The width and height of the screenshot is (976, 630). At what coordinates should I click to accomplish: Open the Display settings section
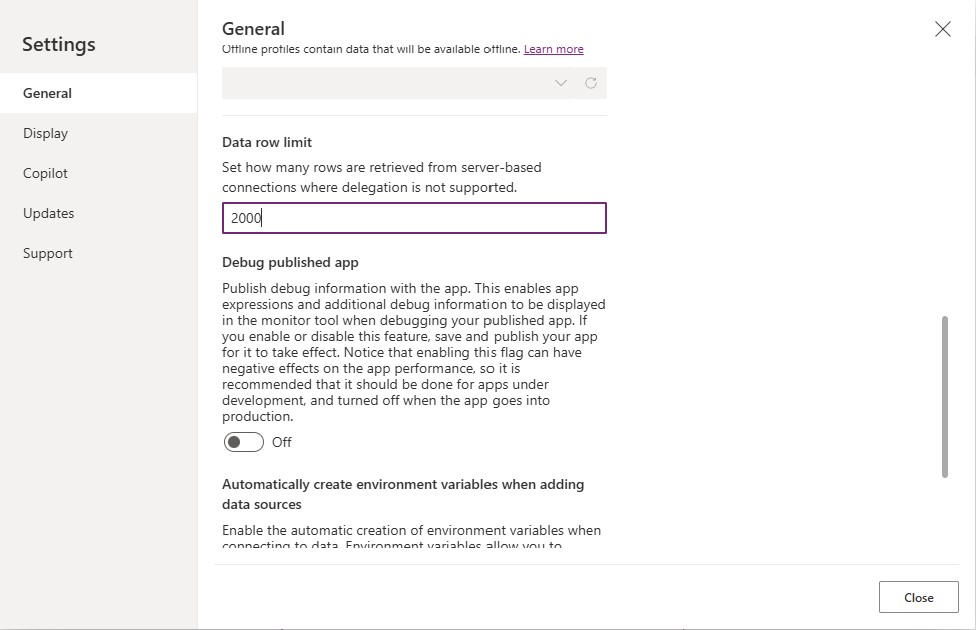[x=45, y=132]
